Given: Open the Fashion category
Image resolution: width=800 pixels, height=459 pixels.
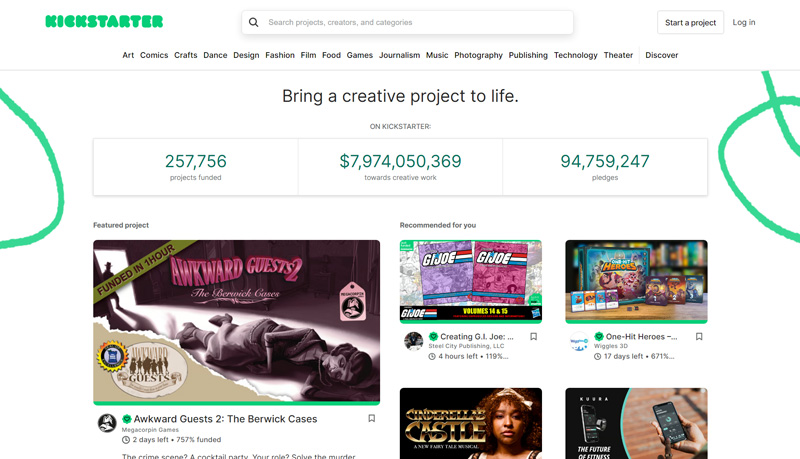Looking at the screenshot, I should [x=280, y=55].
